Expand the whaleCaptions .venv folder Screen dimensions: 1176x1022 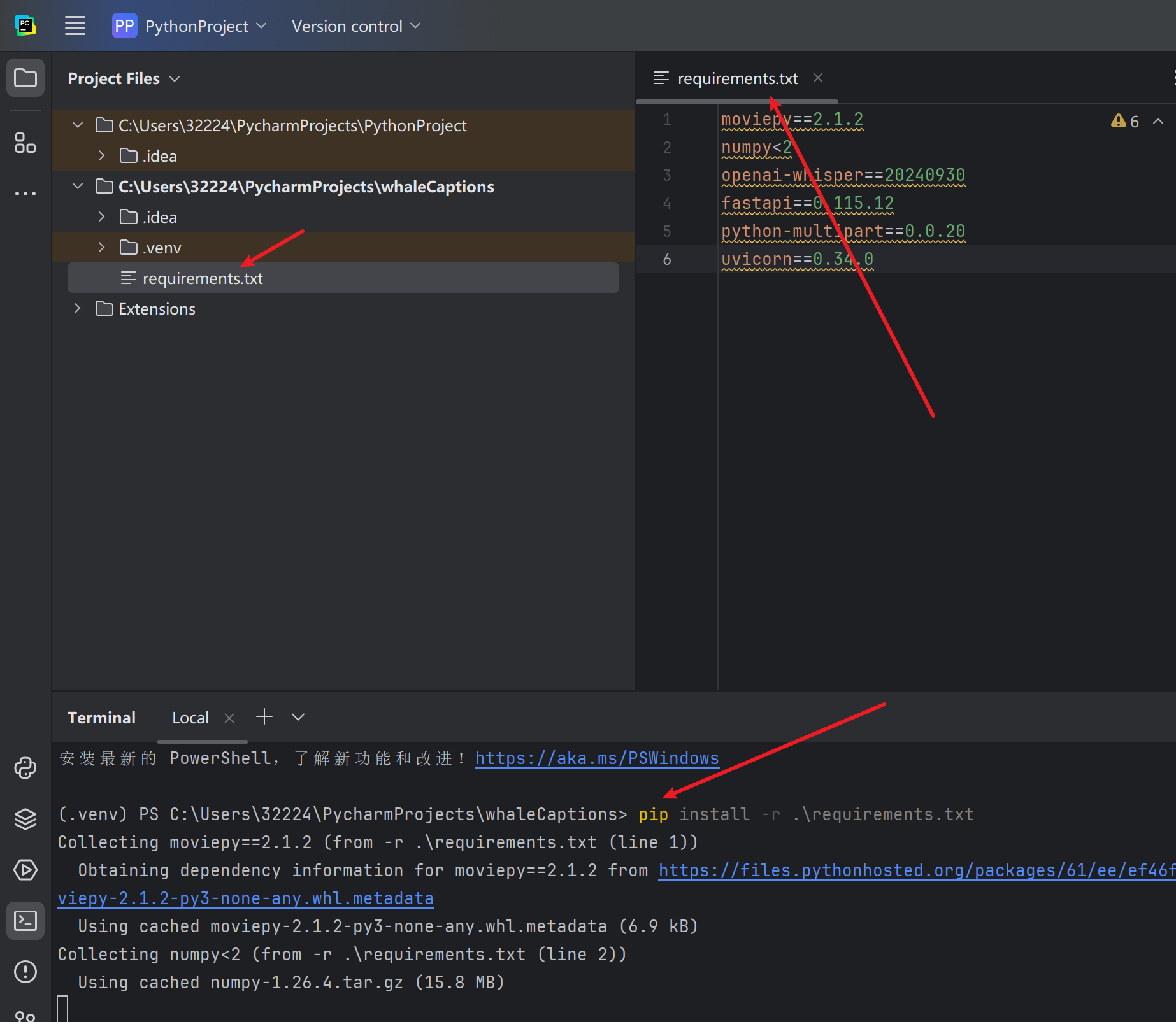pyautogui.click(x=101, y=248)
